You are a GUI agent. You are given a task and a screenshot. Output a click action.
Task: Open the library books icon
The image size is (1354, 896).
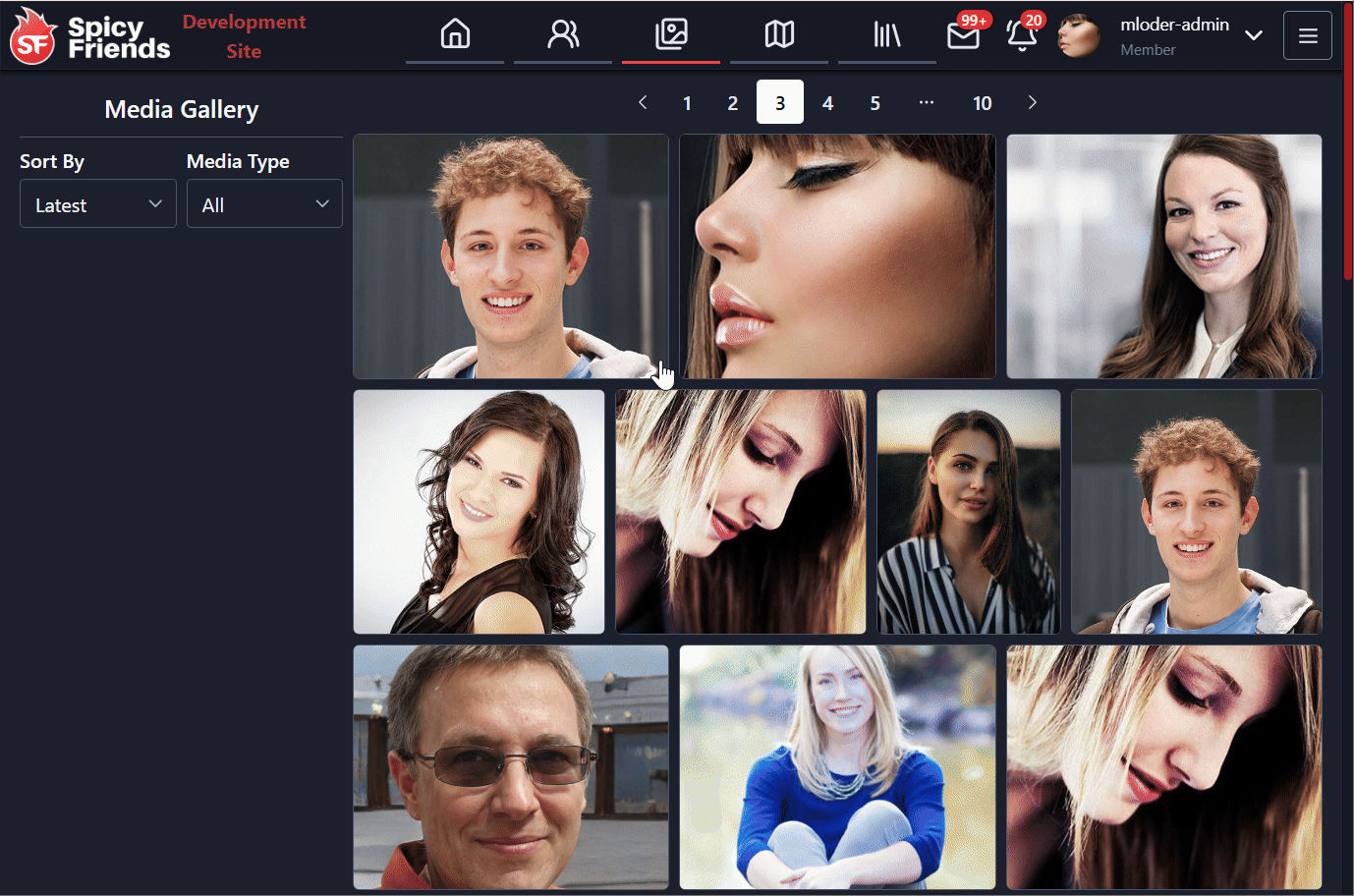(x=886, y=35)
